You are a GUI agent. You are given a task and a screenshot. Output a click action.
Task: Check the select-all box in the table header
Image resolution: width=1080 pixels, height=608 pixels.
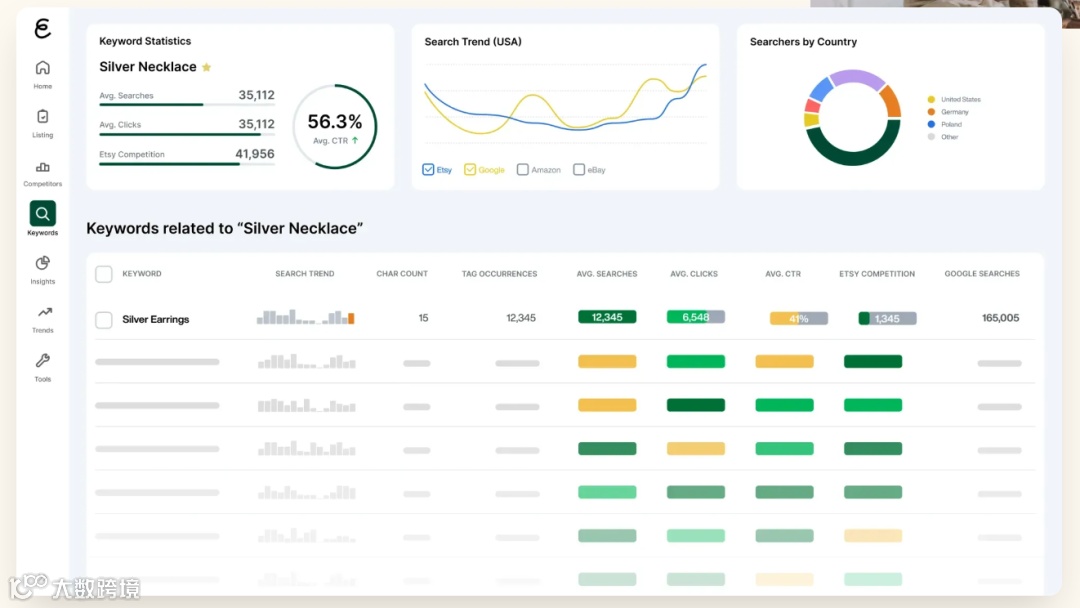tap(104, 274)
